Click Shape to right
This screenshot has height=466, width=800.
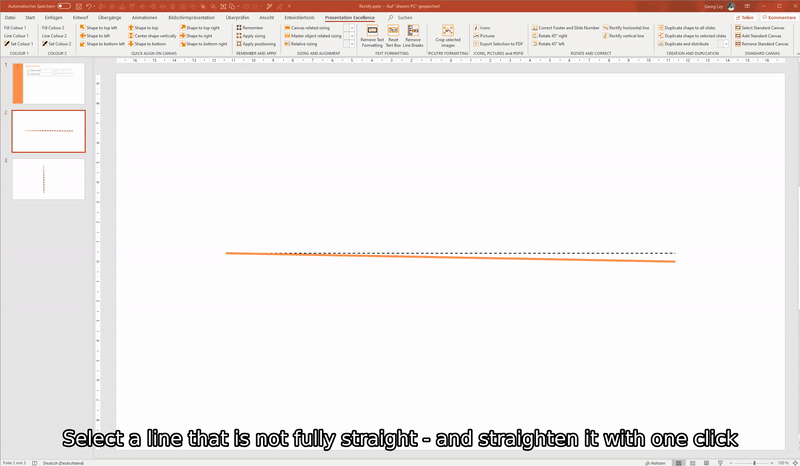196,36
